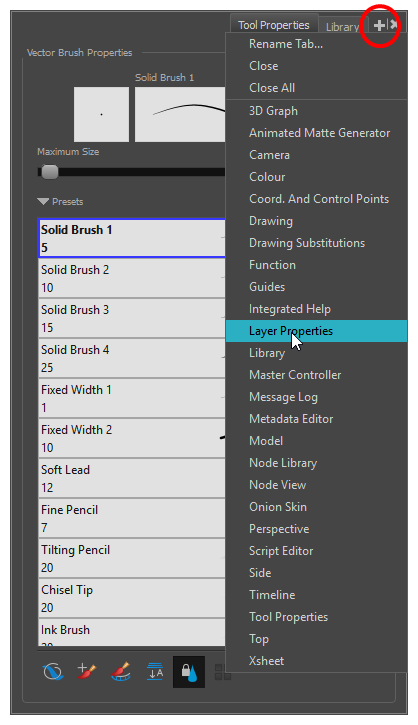
Task: Choose the Fixed Width 1 preset
Action: click(x=132, y=399)
